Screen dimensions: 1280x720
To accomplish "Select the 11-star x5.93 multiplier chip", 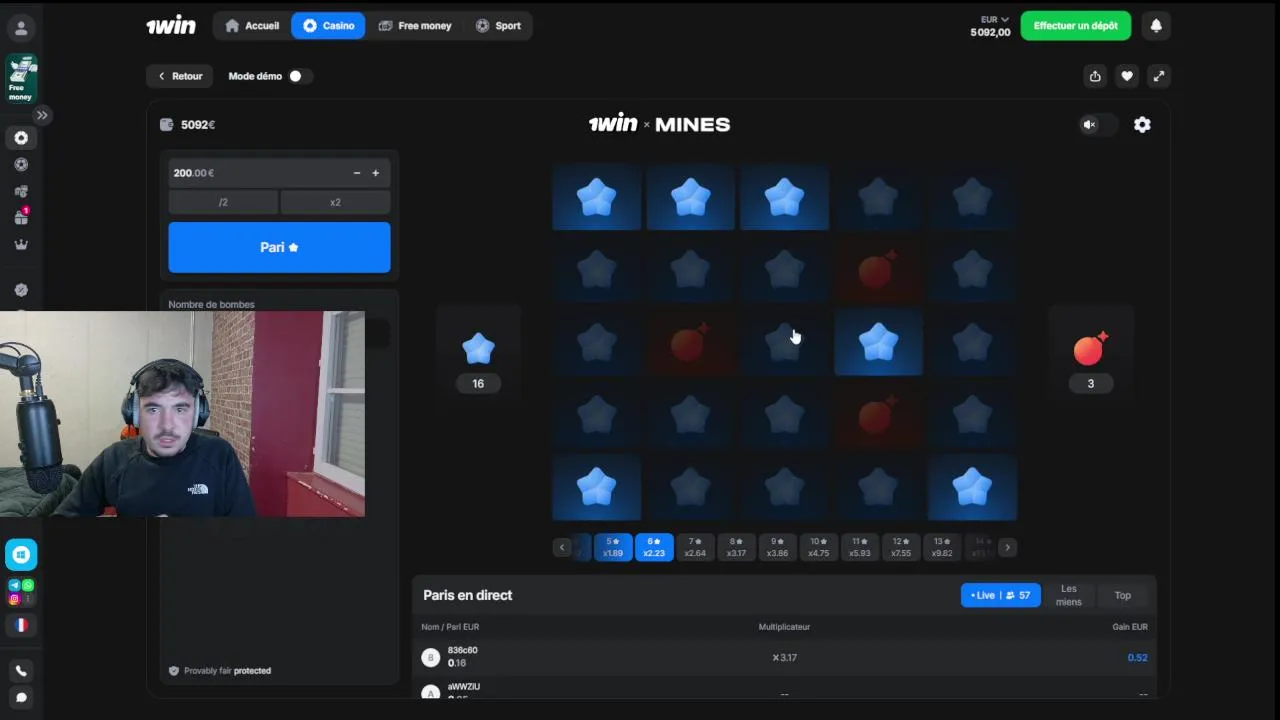I will (x=859, y=547).
